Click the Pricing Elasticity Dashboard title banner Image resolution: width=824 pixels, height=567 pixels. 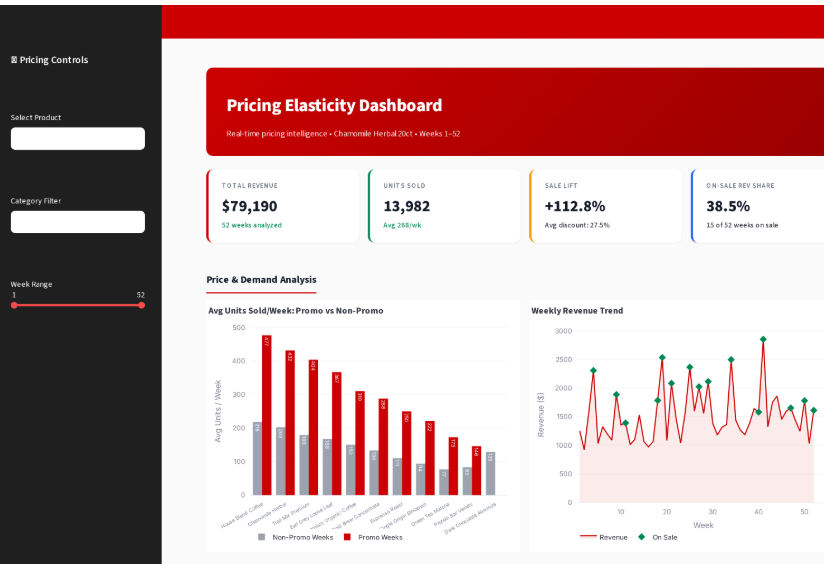[x=334, y=105]
